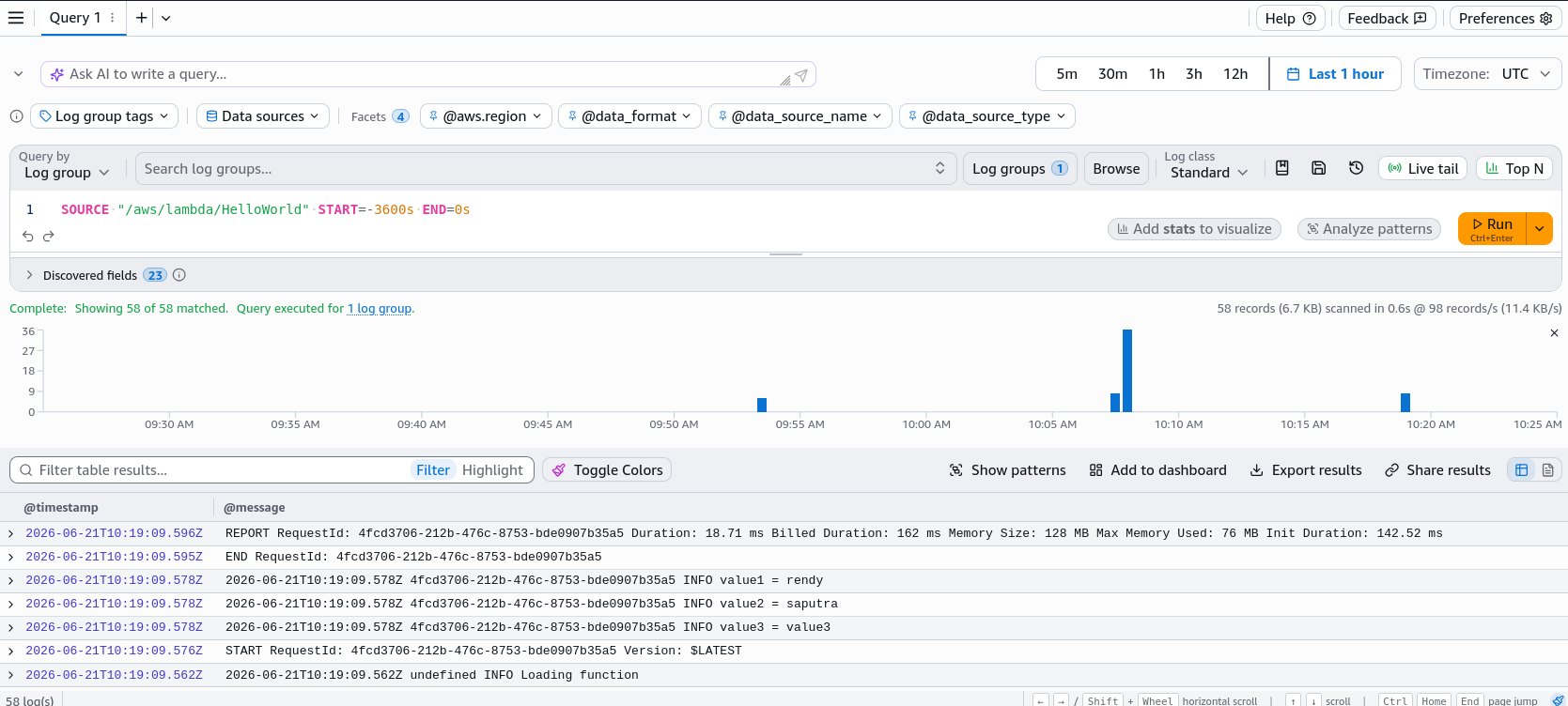Open Top N analysis
This screenshot has height=706, width=1568.
click(x=1514, y=169)
